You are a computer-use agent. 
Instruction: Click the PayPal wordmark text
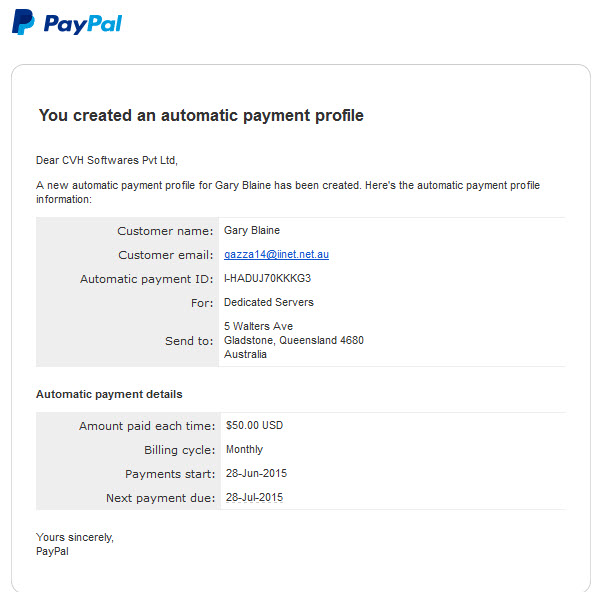83,24
